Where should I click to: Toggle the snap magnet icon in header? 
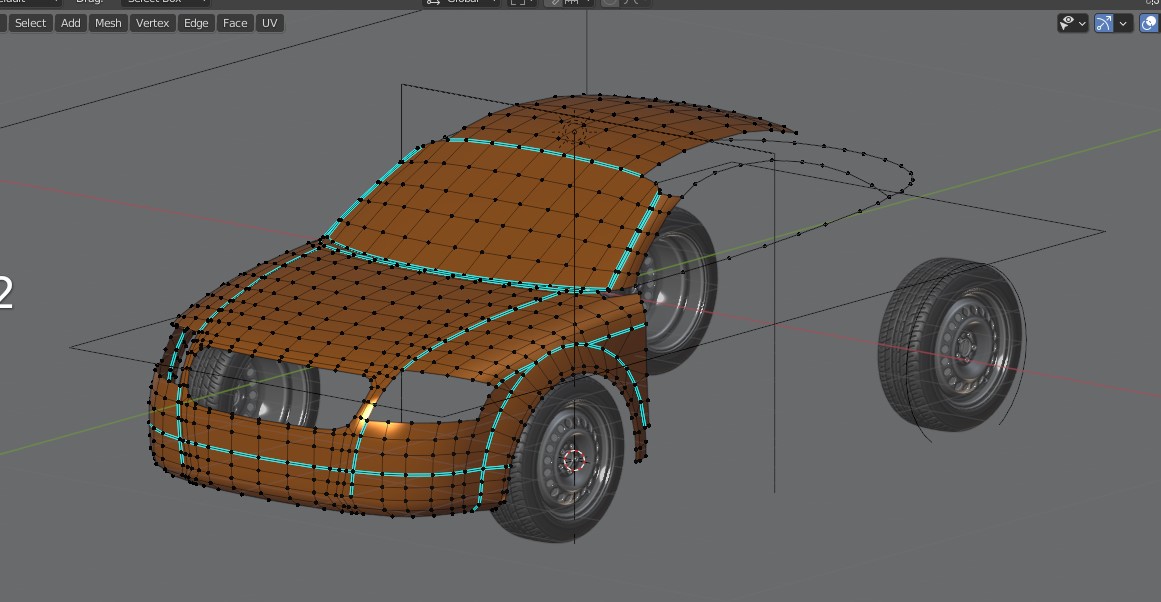pyautogui.click(x=553, y=3)
